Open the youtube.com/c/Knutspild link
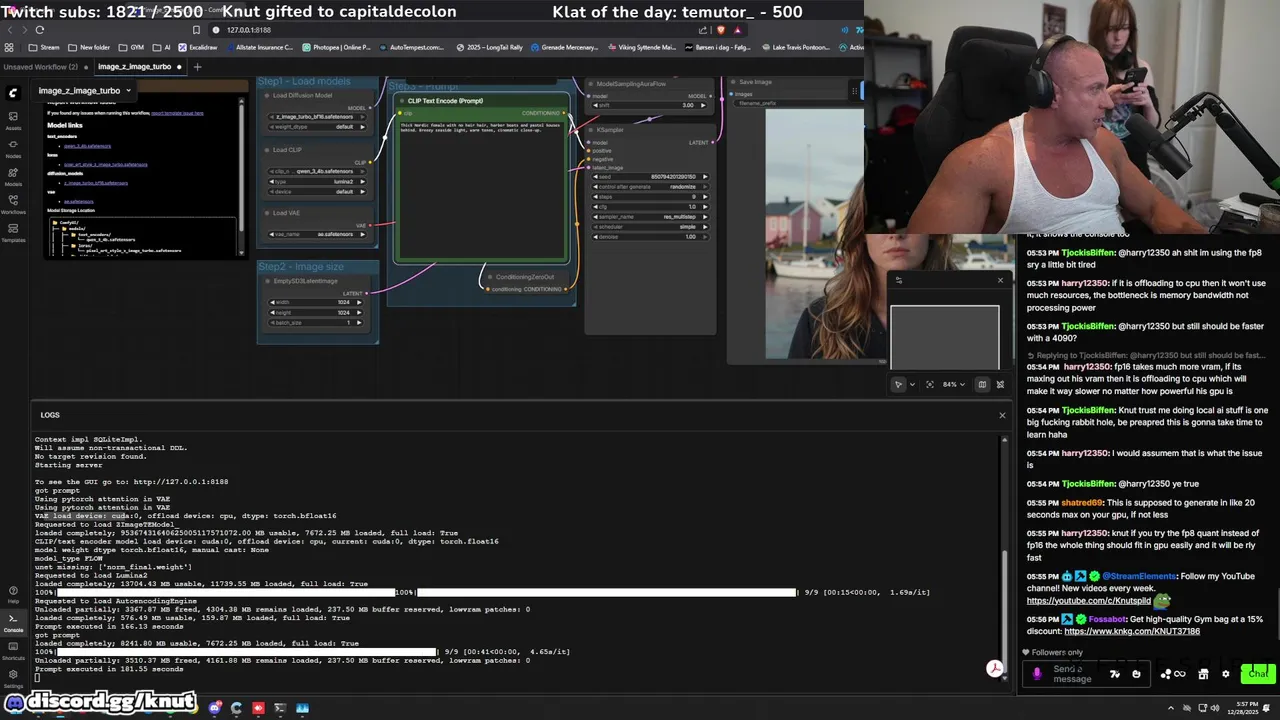 1088,600
